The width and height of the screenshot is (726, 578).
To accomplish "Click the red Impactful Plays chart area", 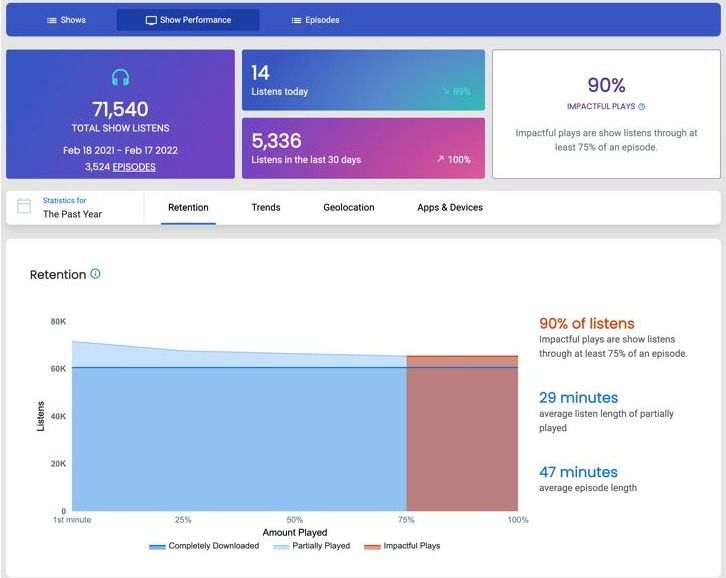I will coord(462,434).
